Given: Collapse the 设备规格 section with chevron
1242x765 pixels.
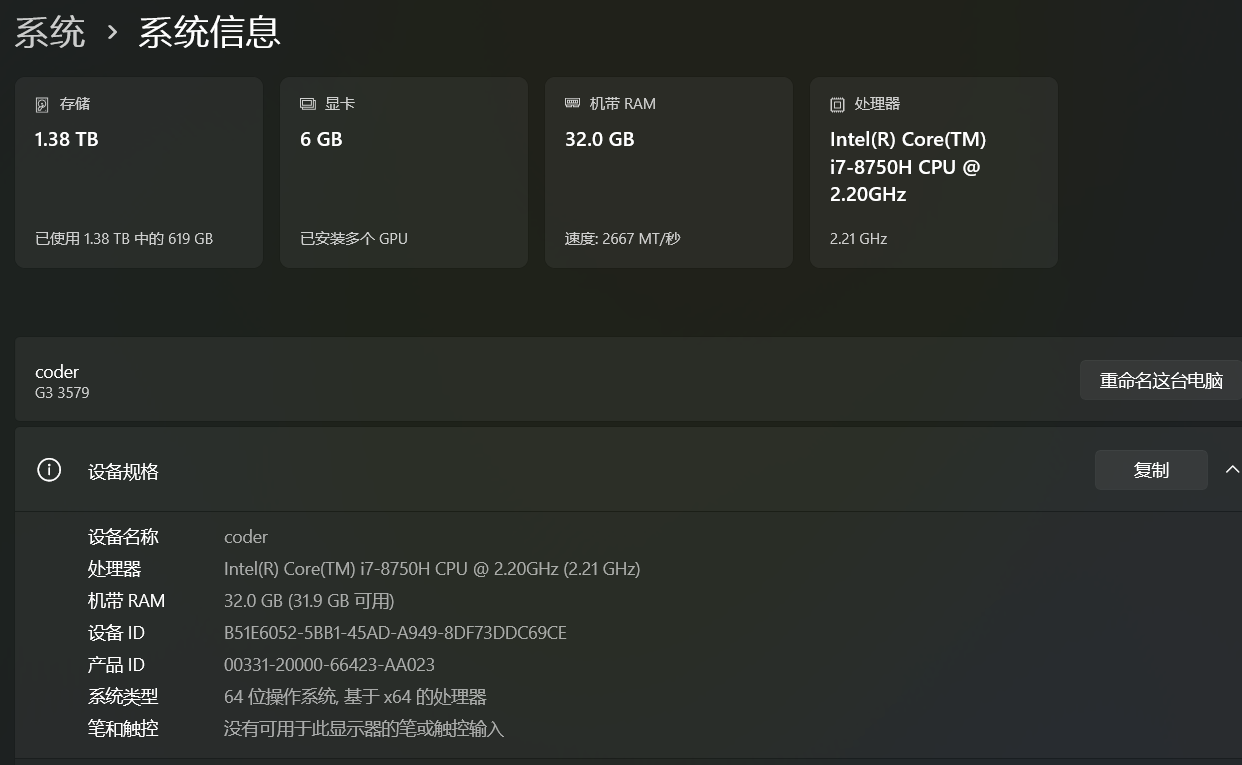Looking at the screenshot, I should 1231,470.
